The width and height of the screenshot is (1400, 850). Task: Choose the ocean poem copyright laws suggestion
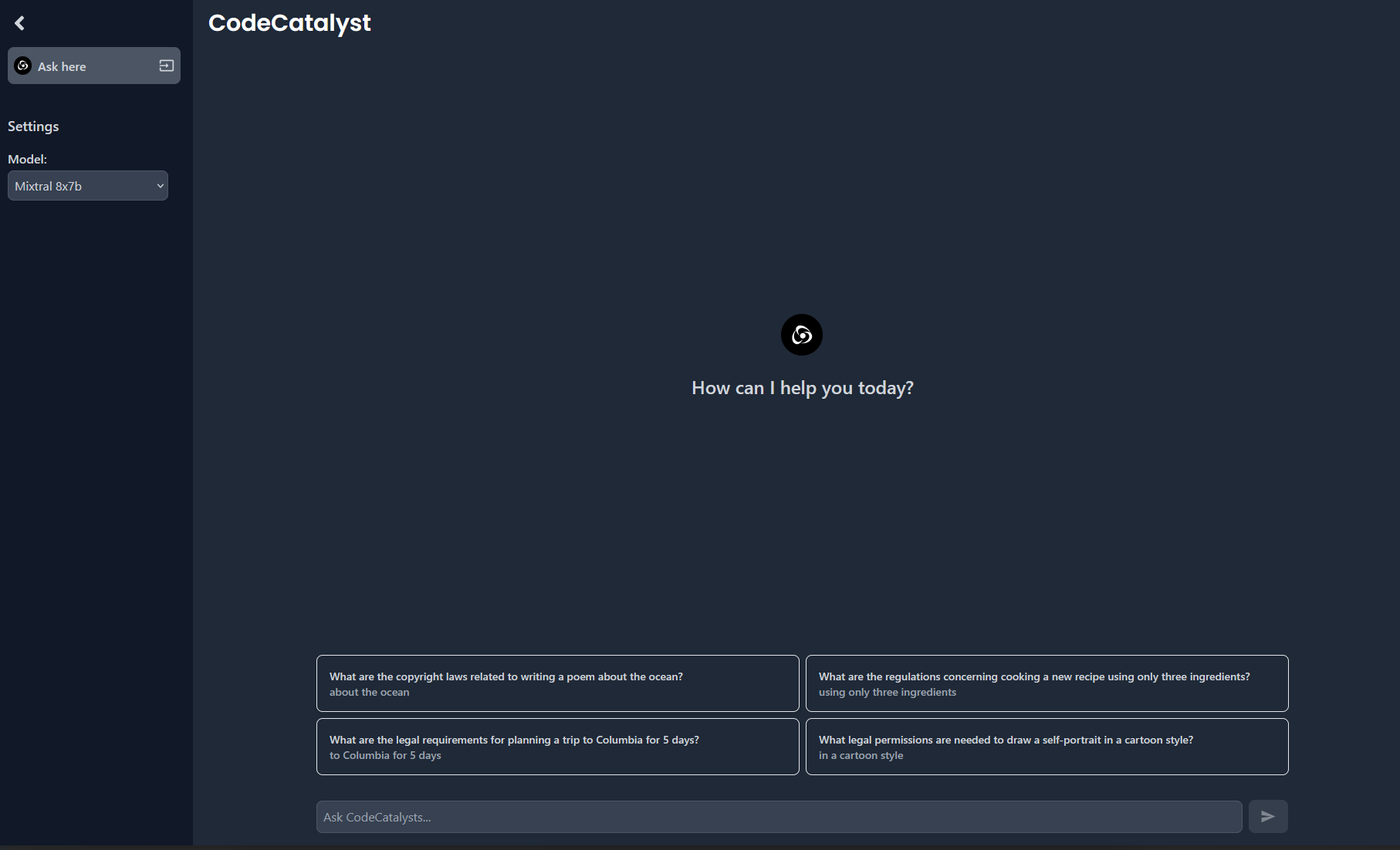pyautogui.click(x=557, y=683)
